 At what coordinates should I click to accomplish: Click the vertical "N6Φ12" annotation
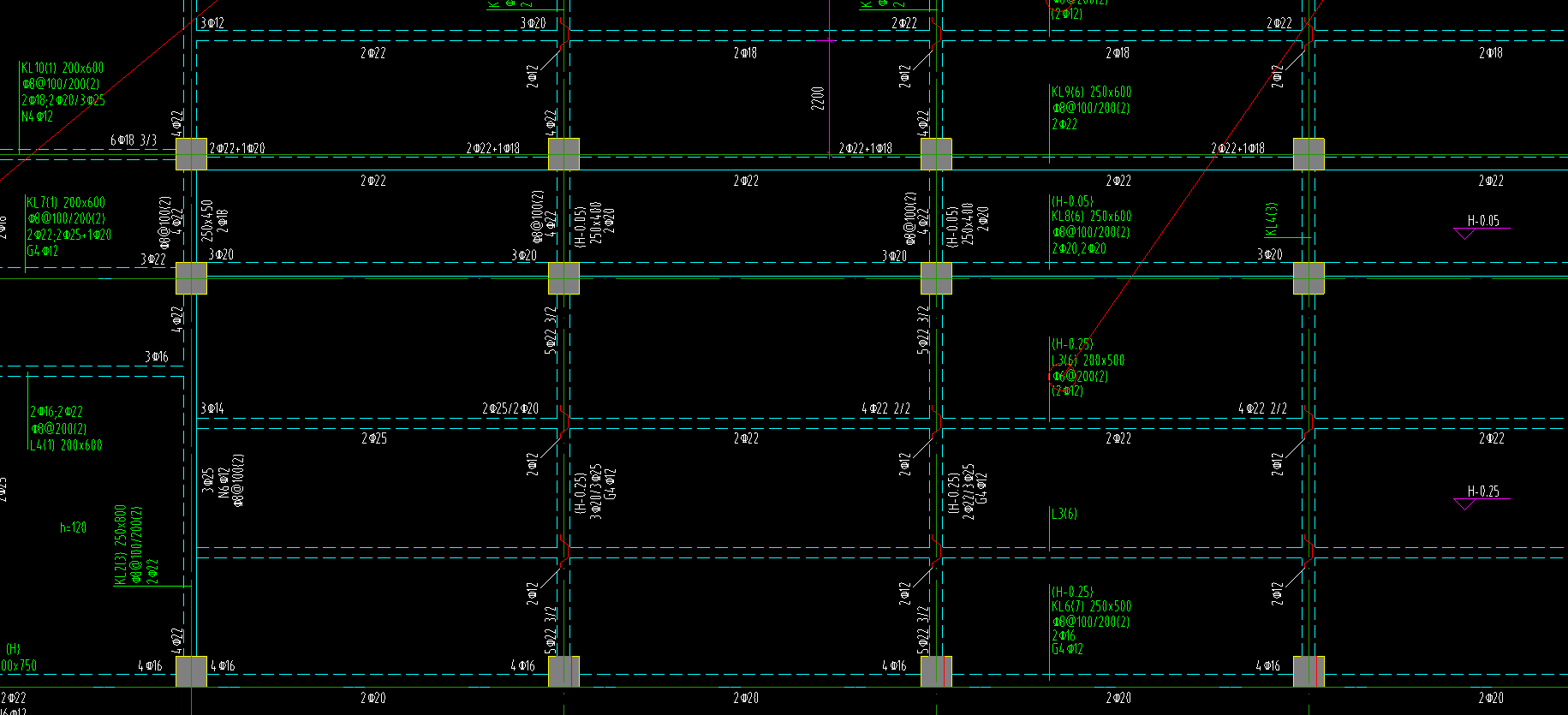tap(224, 484)
